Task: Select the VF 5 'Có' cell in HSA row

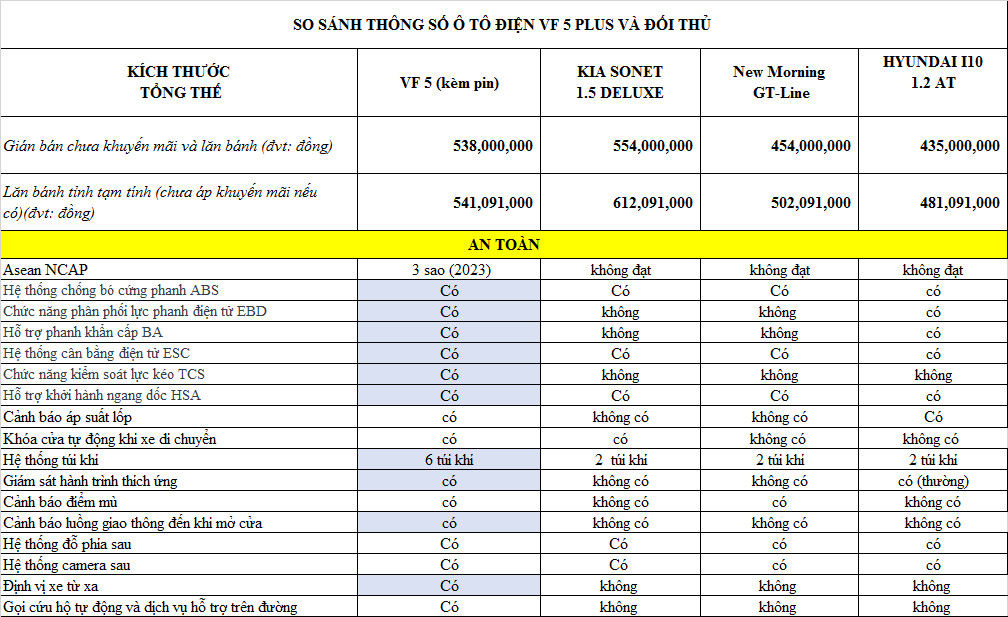Action: coord(449,395)
